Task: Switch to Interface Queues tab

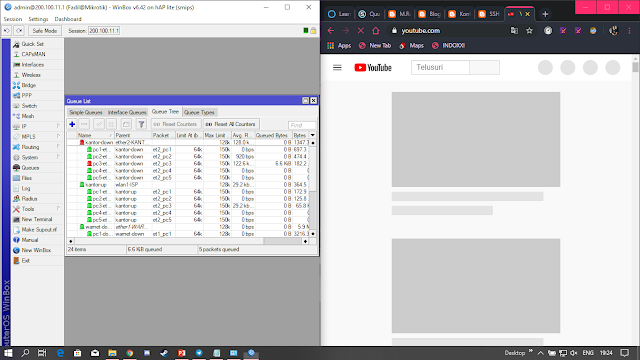Action: click(127, 112)
